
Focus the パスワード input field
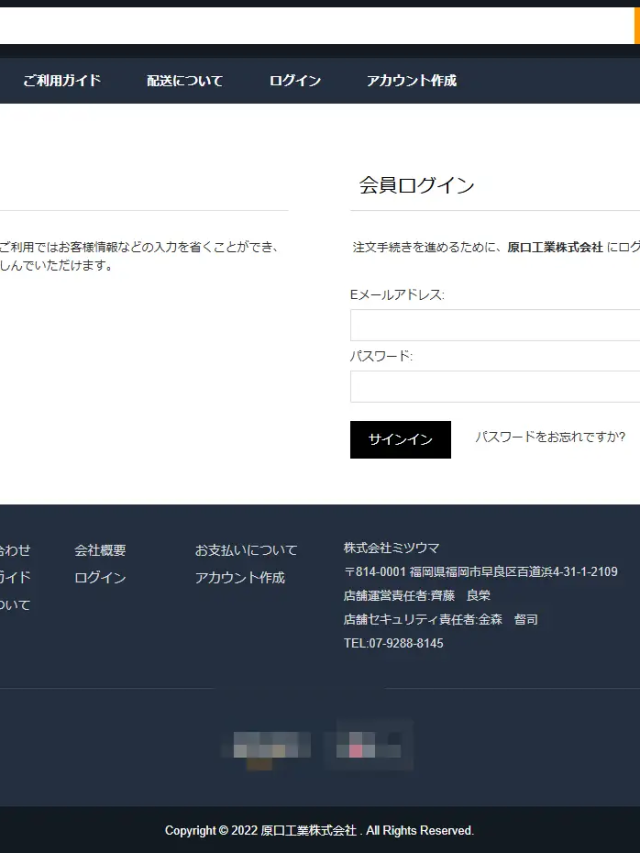[x=495, y=386]
